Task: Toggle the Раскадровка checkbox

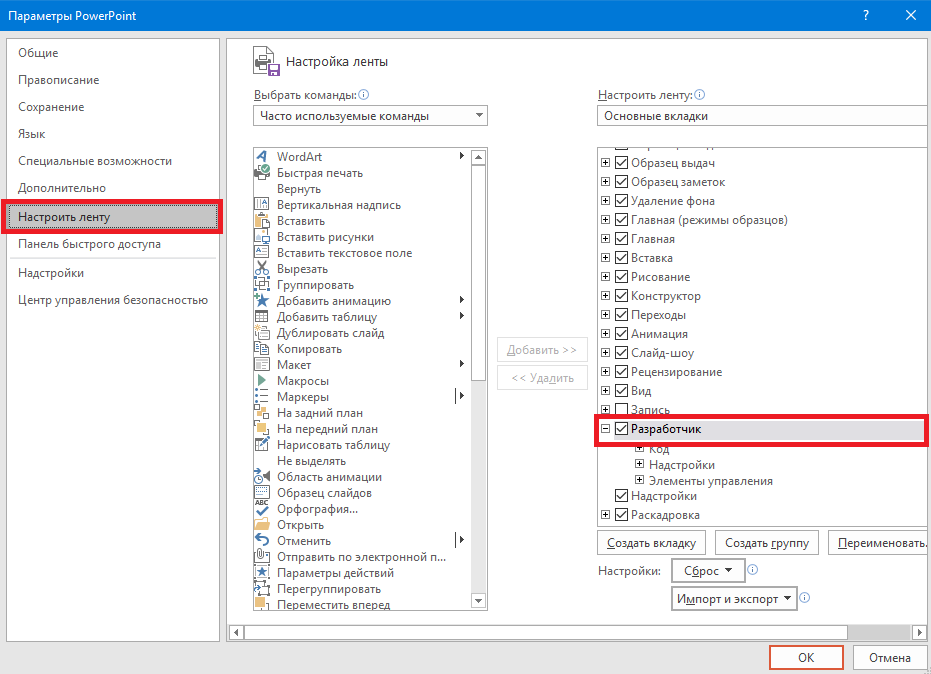Action: click(622, 515)
